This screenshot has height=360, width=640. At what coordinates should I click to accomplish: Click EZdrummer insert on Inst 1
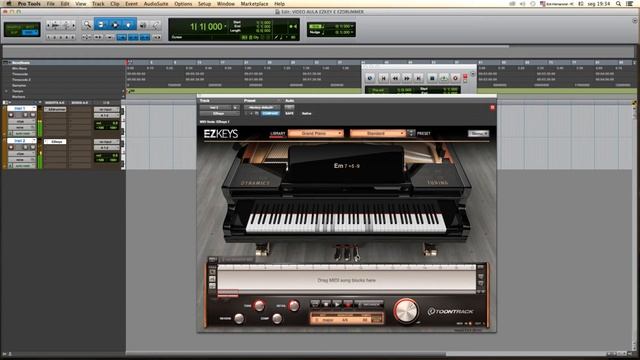click(x=55, y=109)
